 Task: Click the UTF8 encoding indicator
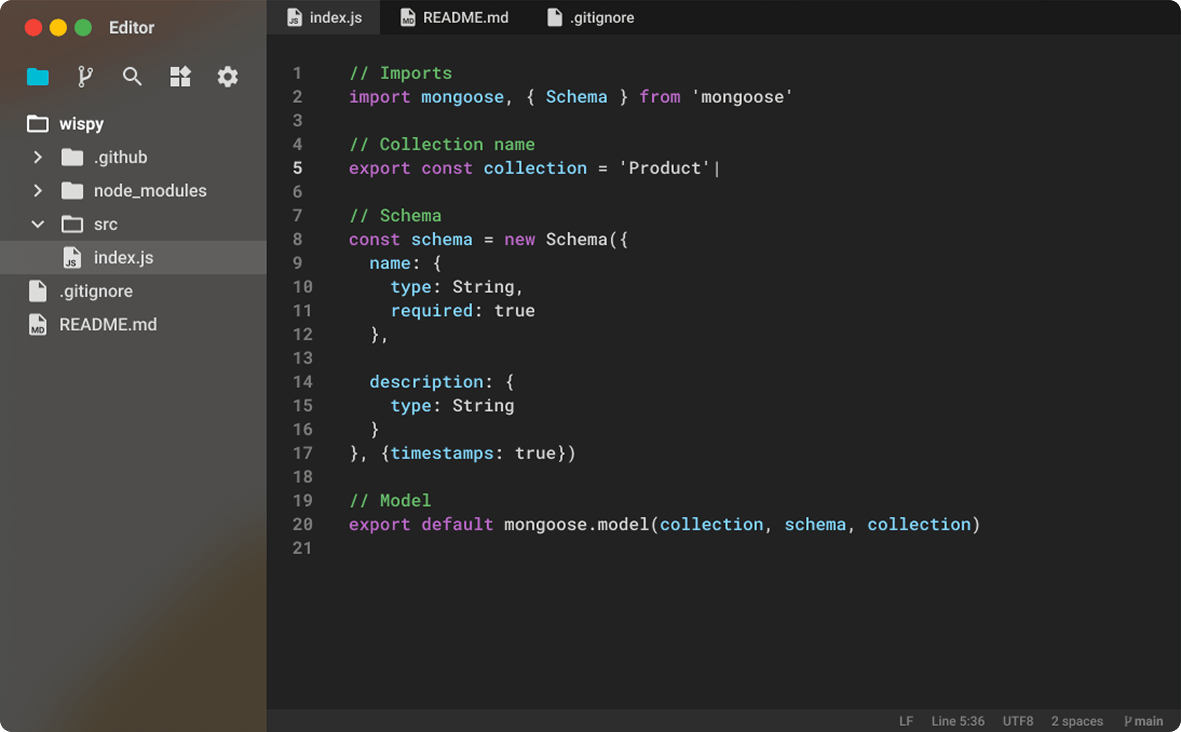point(1018,721)
